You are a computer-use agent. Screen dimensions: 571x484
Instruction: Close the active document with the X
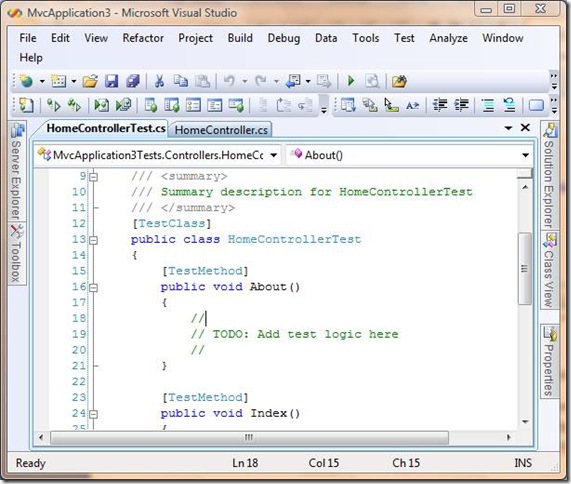pyautogui.click(x=525, y=127)
